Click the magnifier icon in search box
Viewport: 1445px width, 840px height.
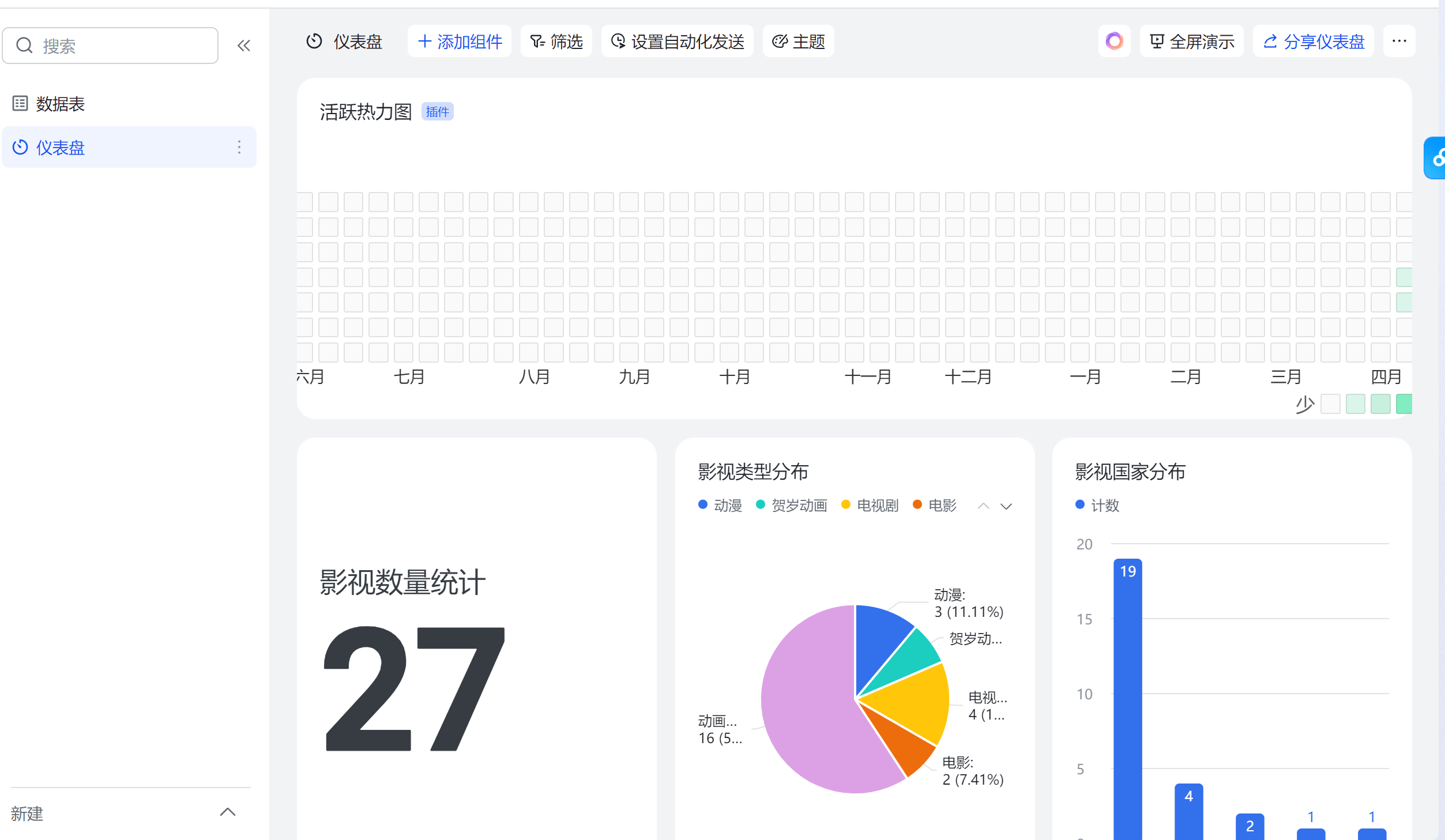point(24,46)
